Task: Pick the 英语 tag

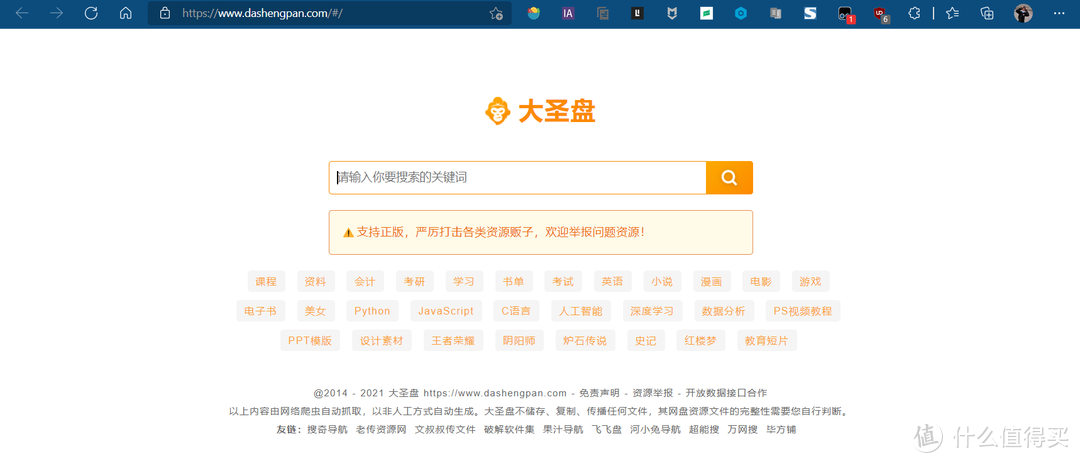Action: click(612, 281)
